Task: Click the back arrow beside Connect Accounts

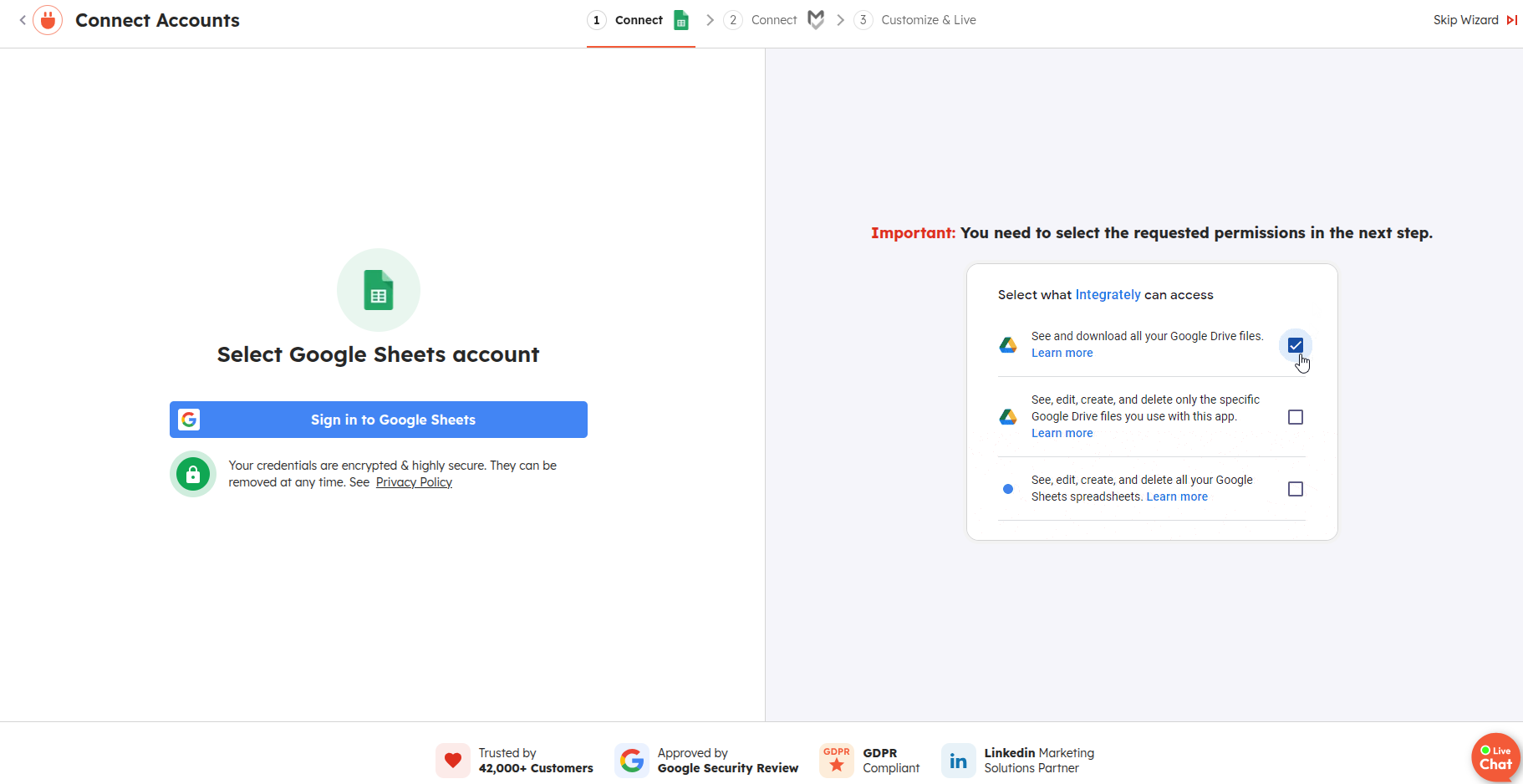Action: (23, 20)
